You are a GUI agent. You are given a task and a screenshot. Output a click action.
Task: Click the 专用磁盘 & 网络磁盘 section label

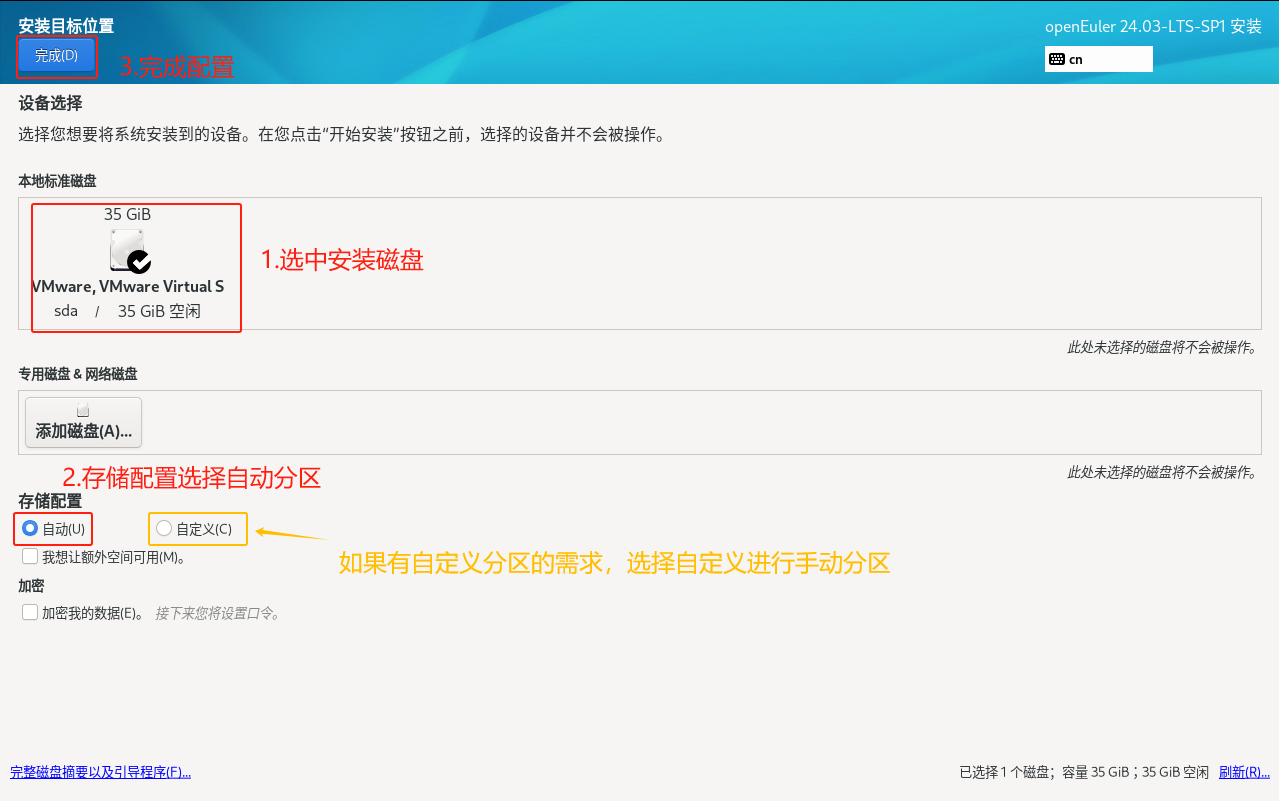pyautogui.click(x=78, y=374)
